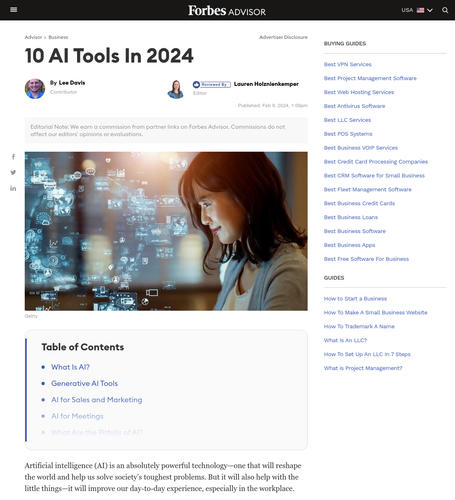Open Best VPN Services guide
This screenshot has height=500, width=455.
pos(348,64)
